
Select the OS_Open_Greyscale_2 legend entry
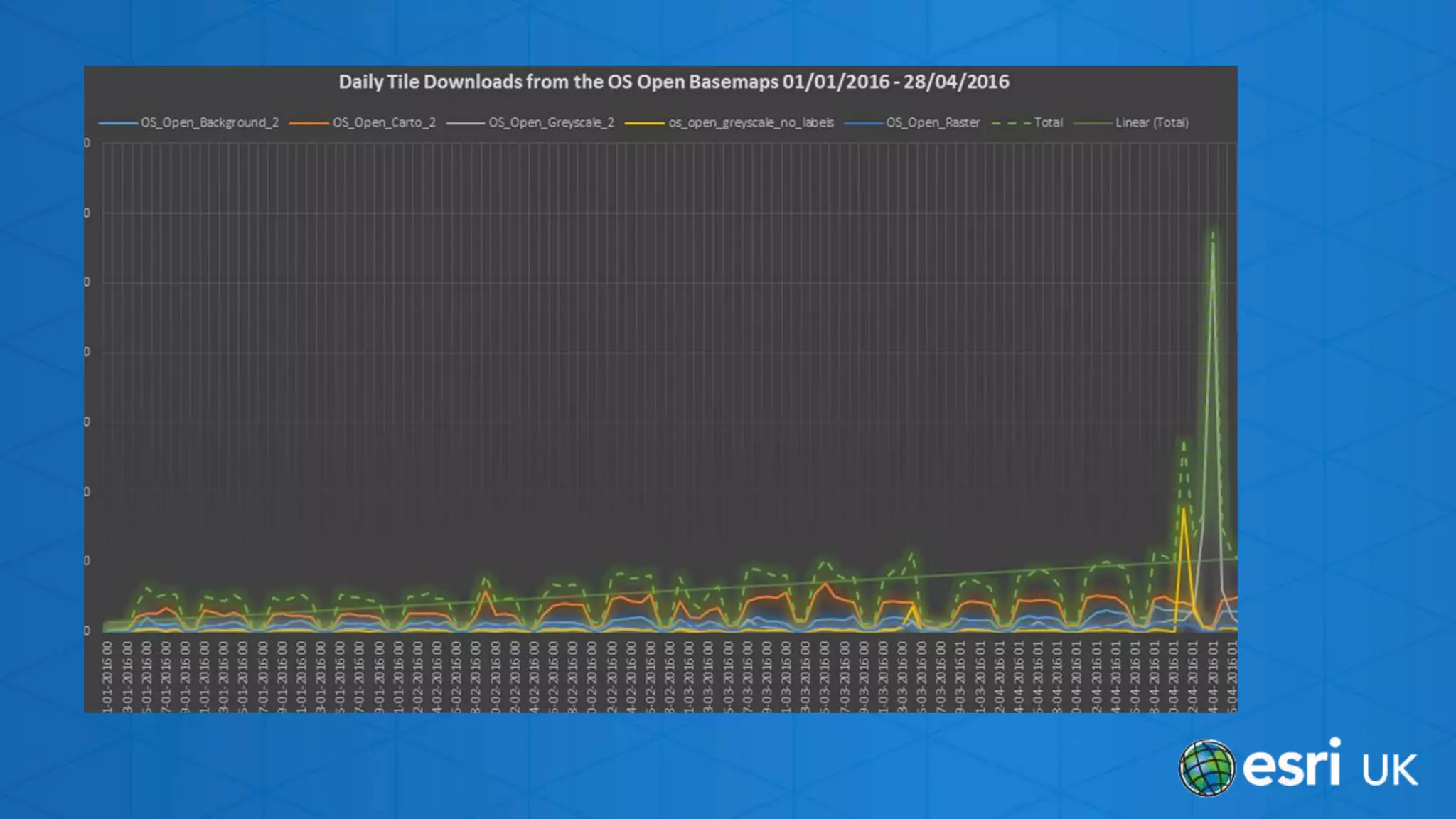[x=551, y=122]
